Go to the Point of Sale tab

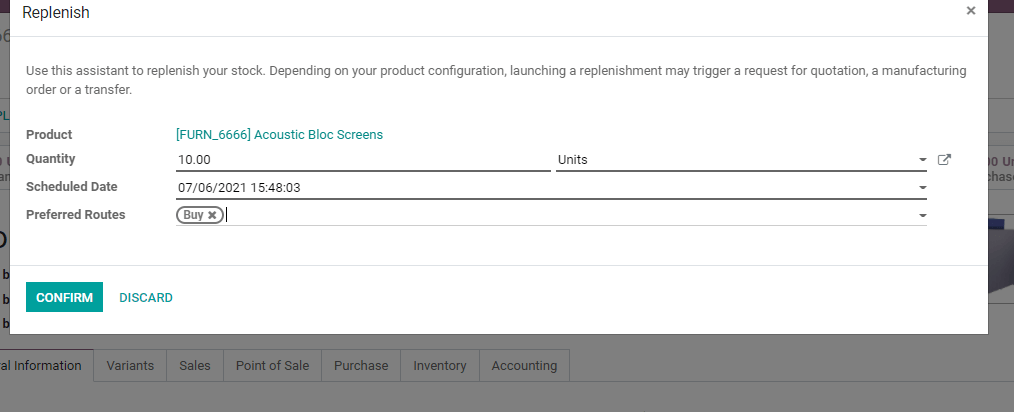pyautogui.click(x=272, y=366)
